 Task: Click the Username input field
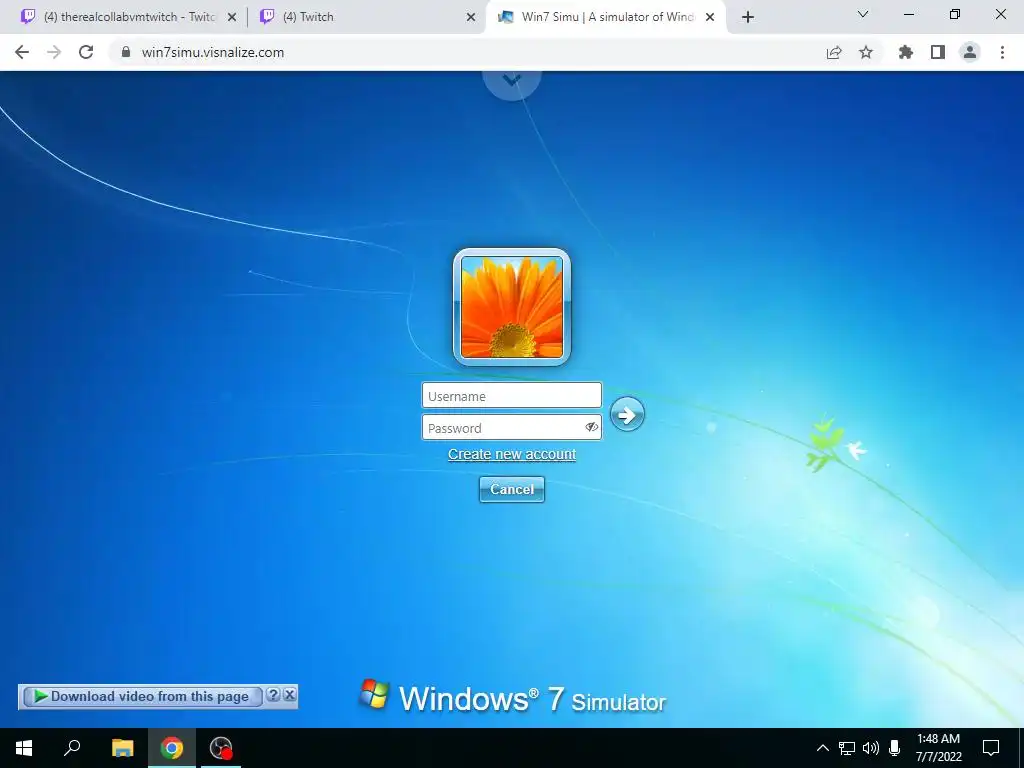pyautogui.click(x=511, y=396)
